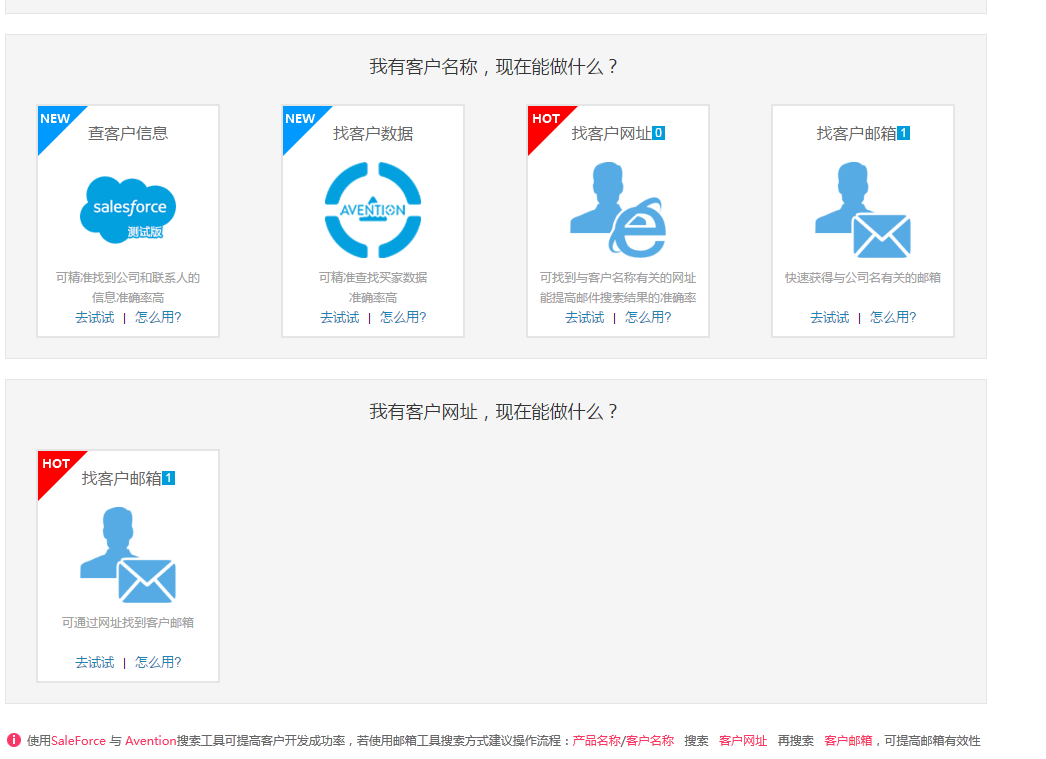Open 怎么用? under 查客户信息

tap(158, 317)
